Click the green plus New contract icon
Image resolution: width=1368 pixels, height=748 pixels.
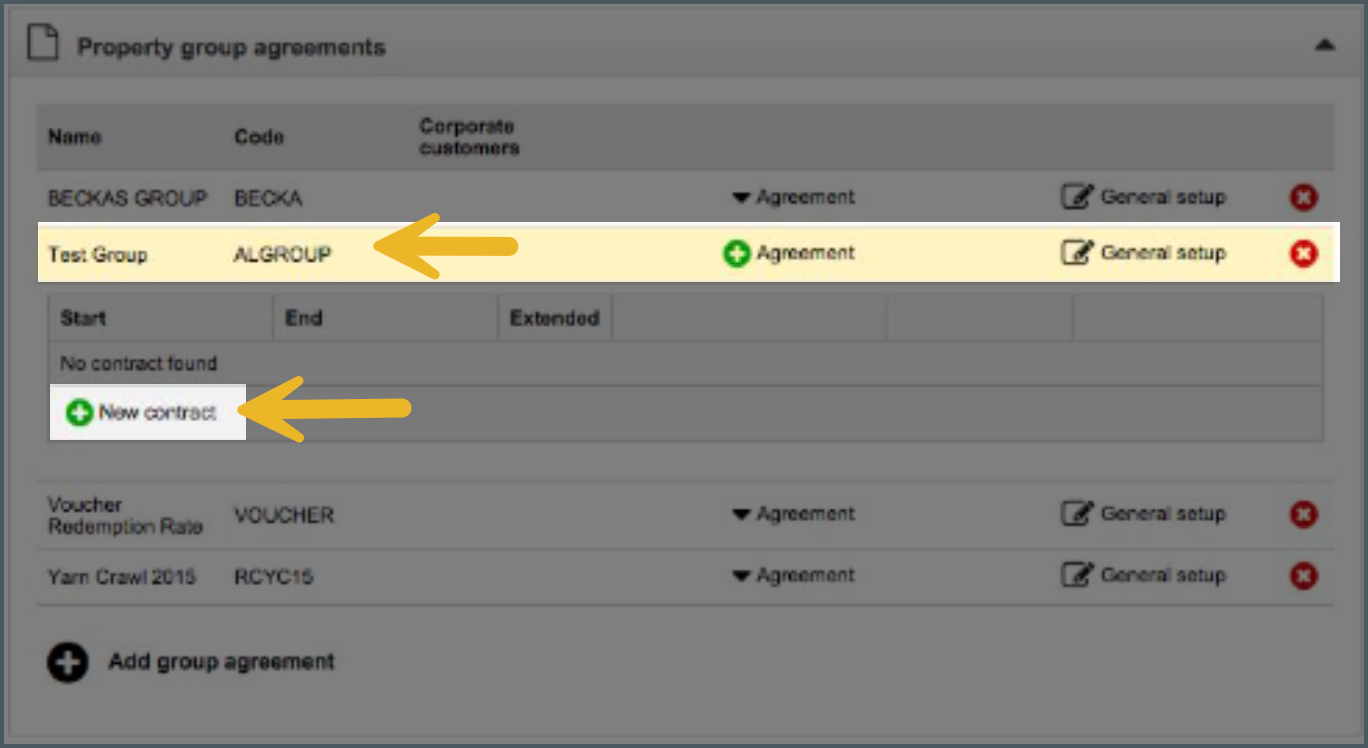coord(79,412)
